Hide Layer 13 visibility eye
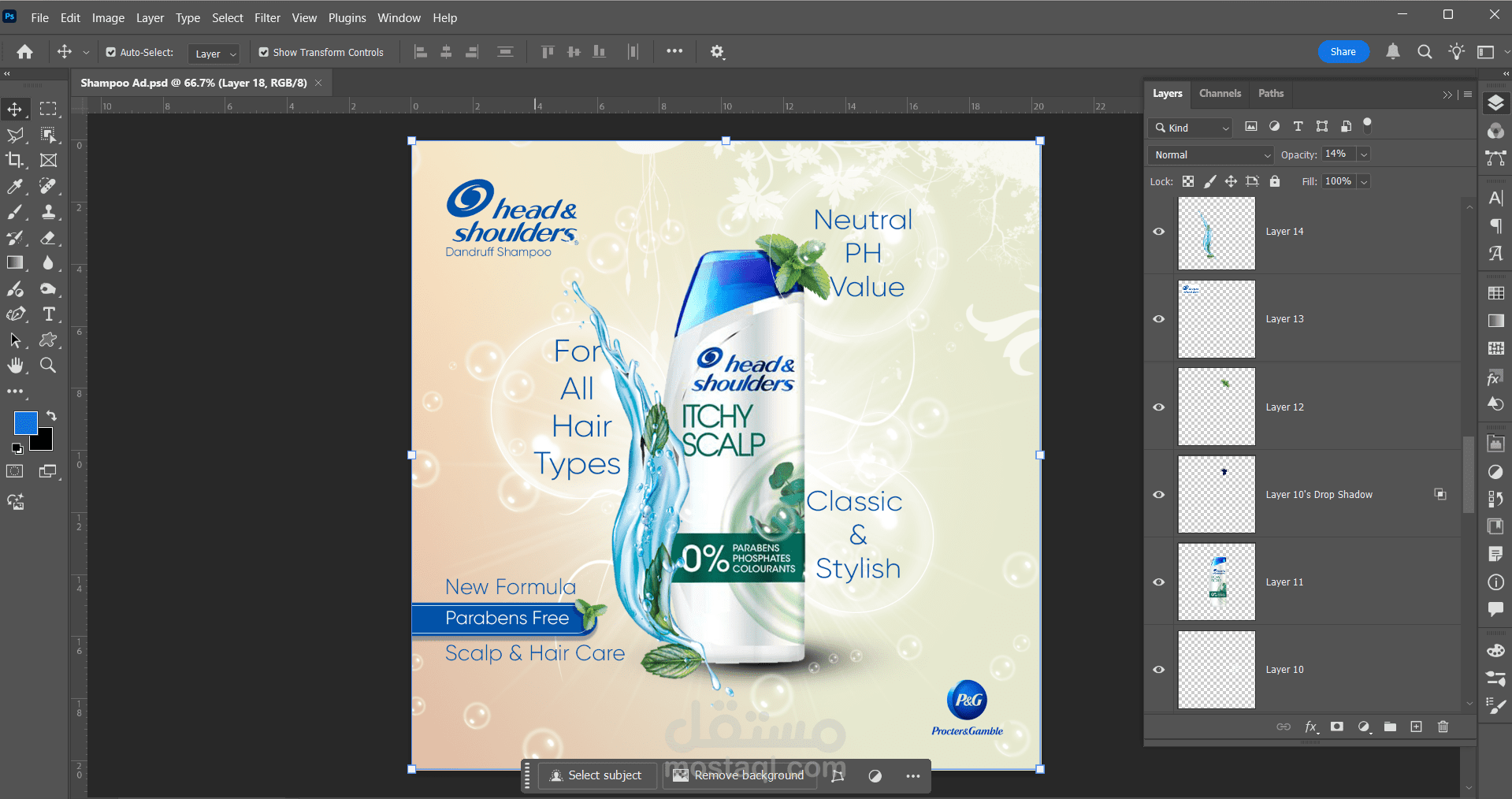Image resolution: width=1512 pixels, height=799 pixels. click(1159, 319)
